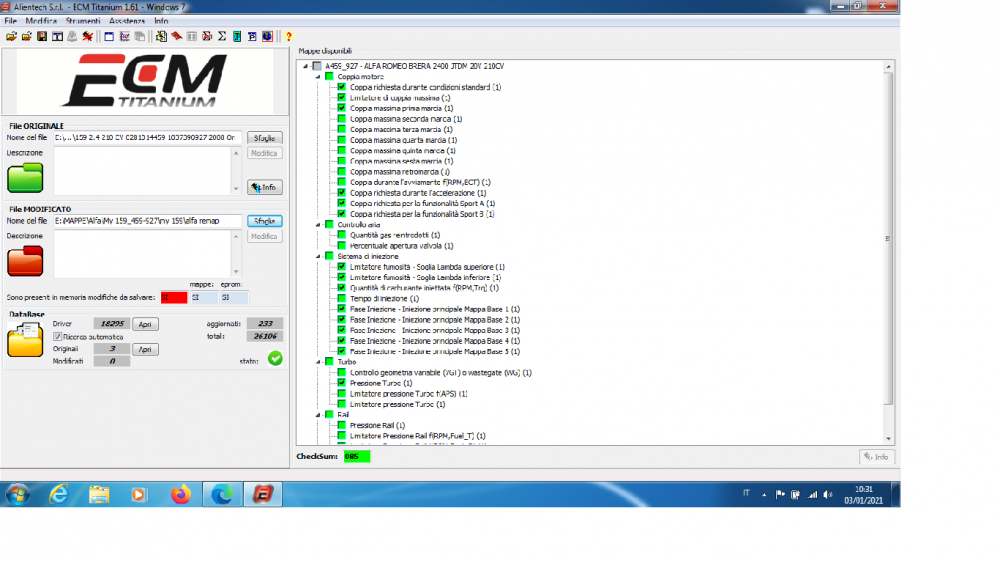Screen dimensions: 1000x563
Task: Click the red X delete toolbar icon
Action: (88, 36)
